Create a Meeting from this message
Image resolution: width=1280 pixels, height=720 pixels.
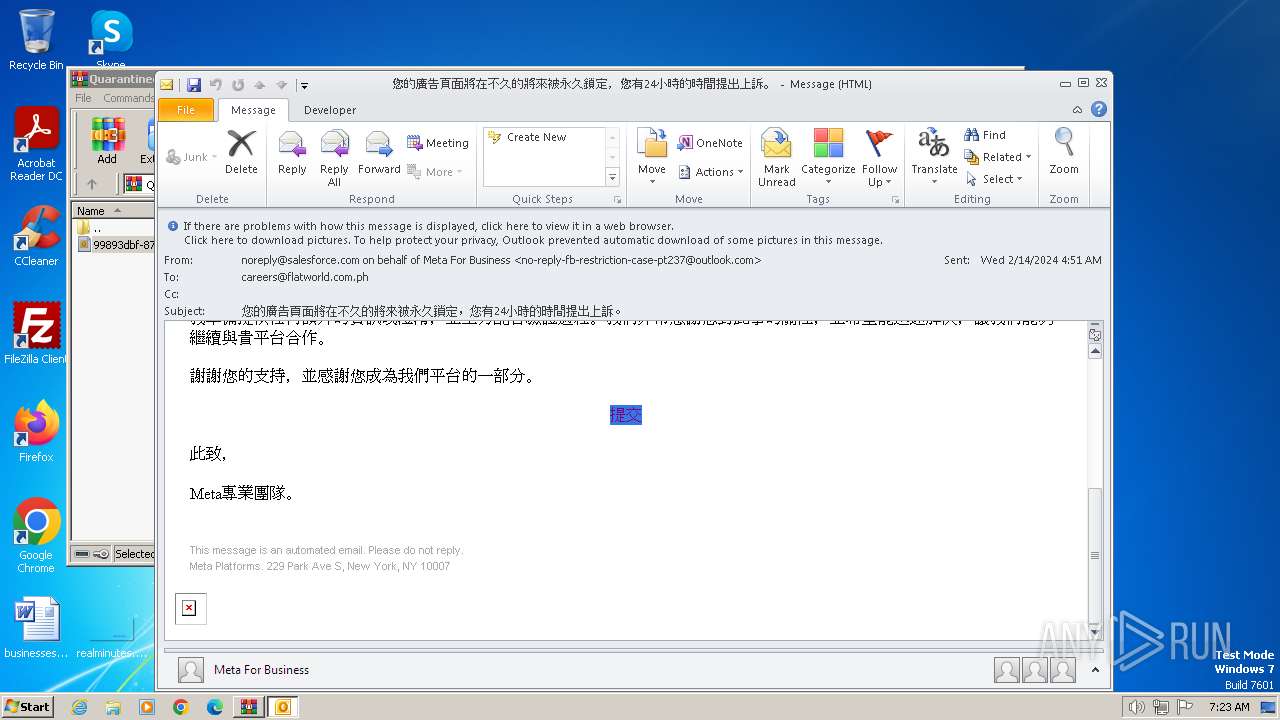pos(438,143)
